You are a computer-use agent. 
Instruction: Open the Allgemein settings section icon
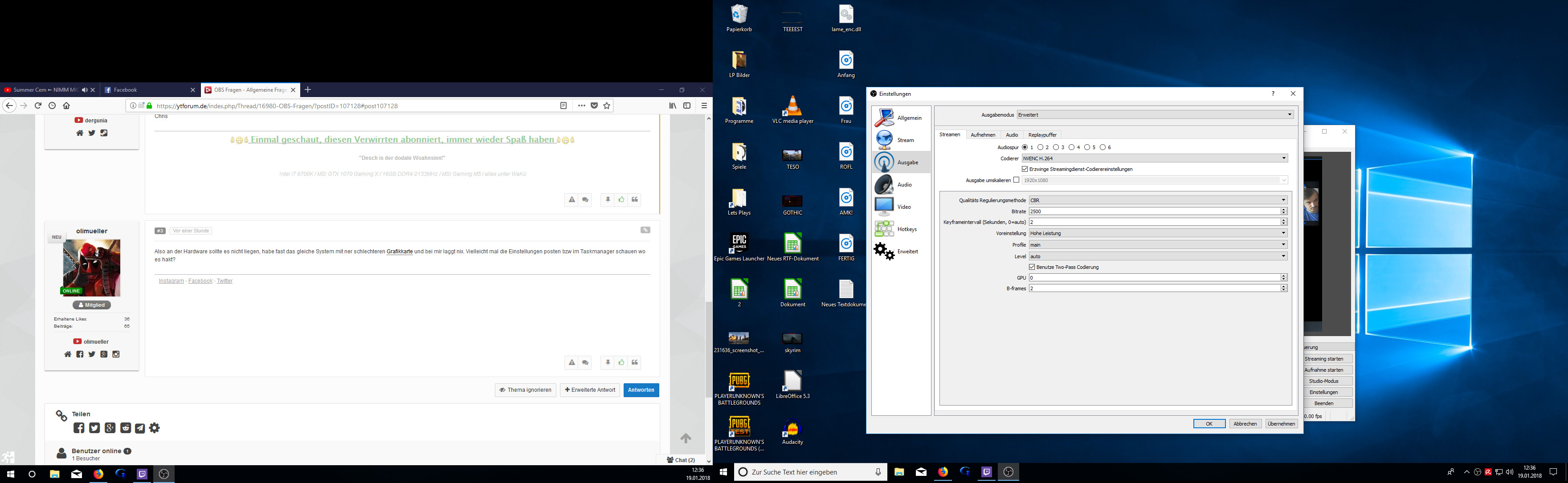coord(884,118)
